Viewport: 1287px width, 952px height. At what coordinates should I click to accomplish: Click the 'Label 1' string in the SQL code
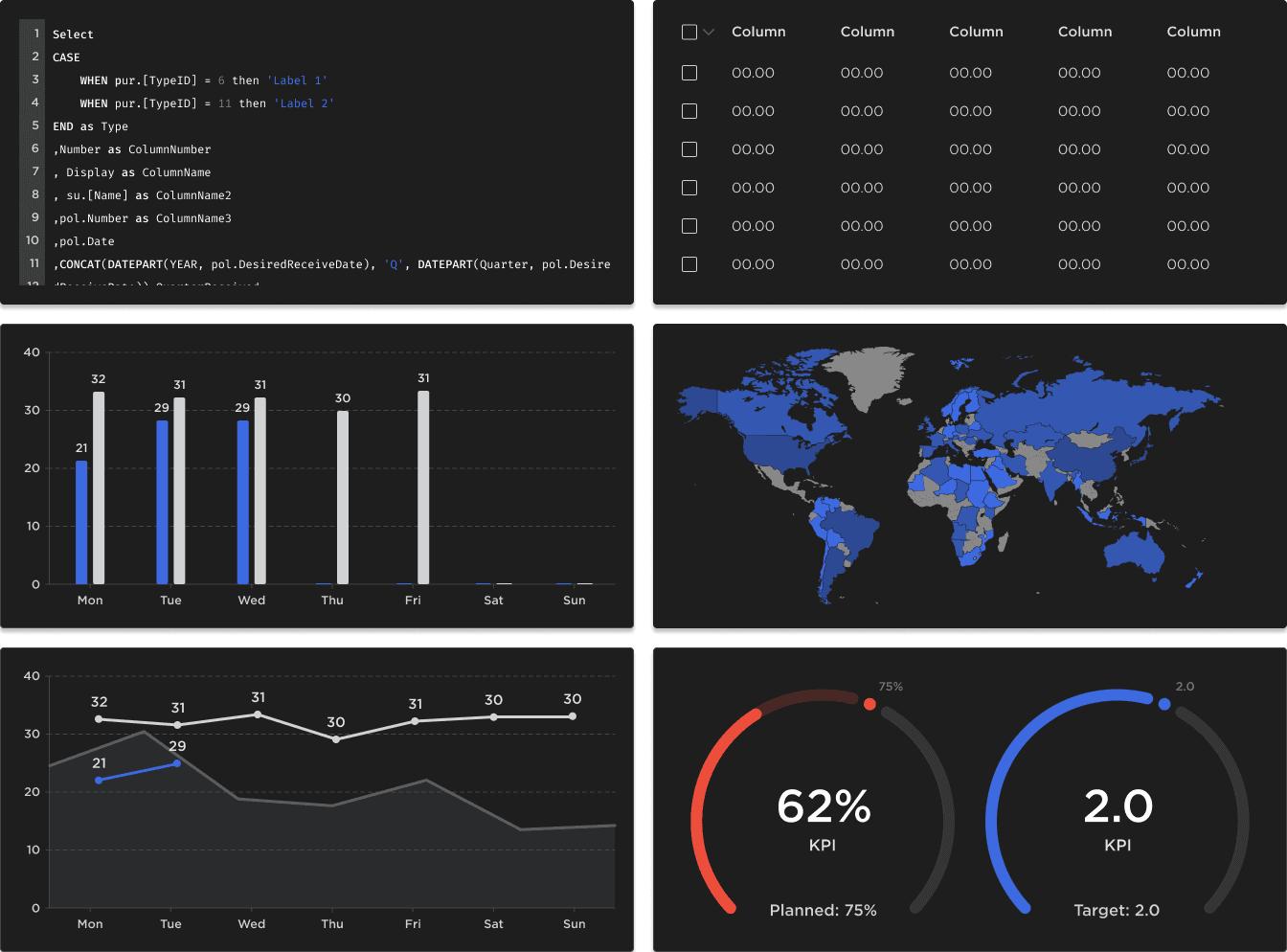tap(297, 80)
